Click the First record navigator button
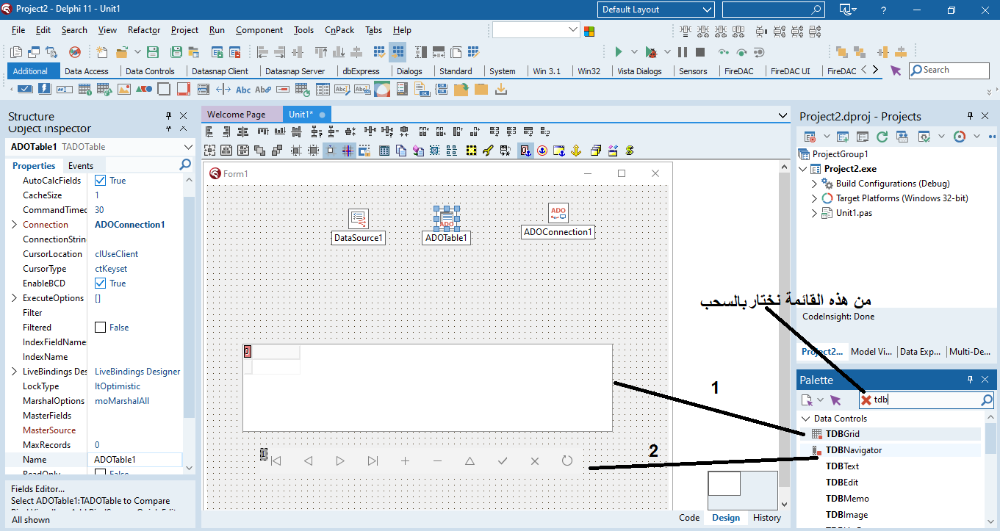 (276, 461)
